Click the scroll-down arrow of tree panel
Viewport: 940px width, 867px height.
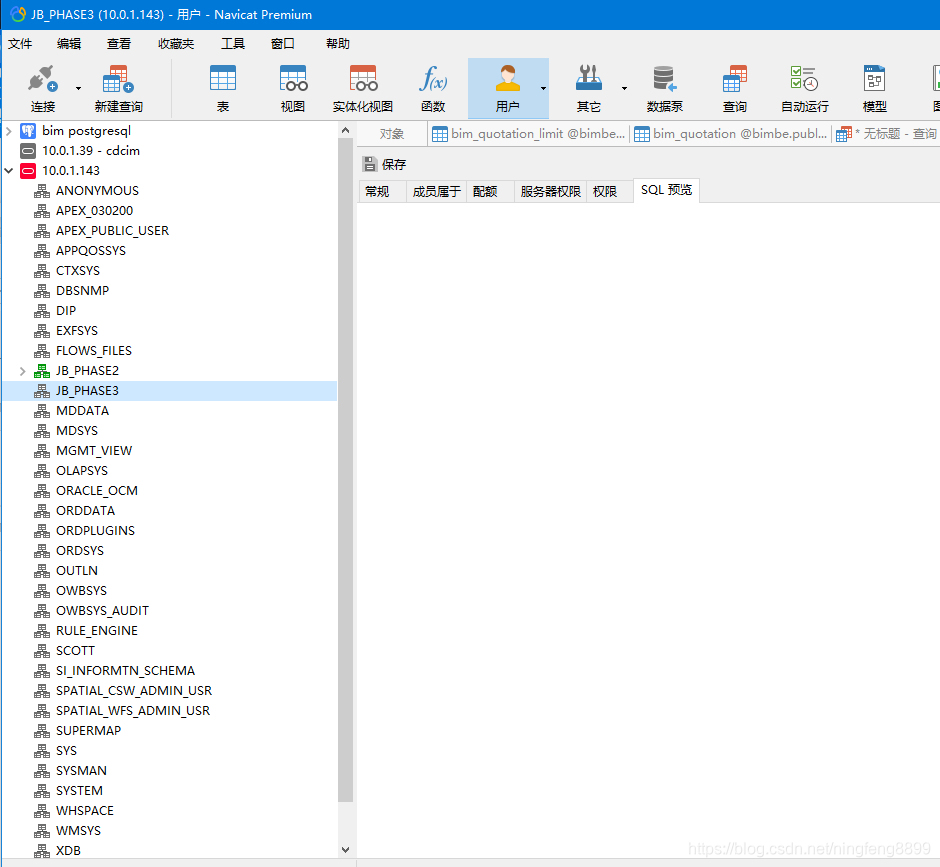pyautogui.click(x=345, y=850)
